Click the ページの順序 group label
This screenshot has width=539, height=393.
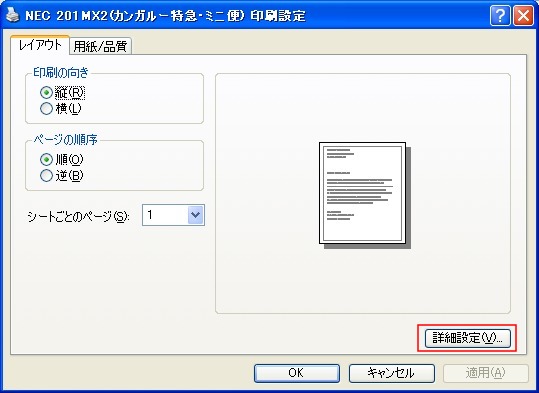pos(65,140)
